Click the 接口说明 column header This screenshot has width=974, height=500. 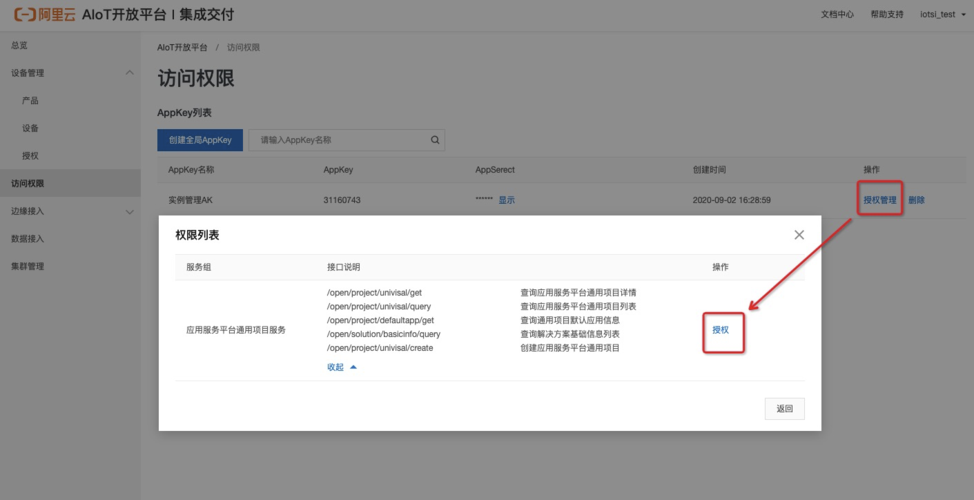pyautogui.click(x=344, y=267)
